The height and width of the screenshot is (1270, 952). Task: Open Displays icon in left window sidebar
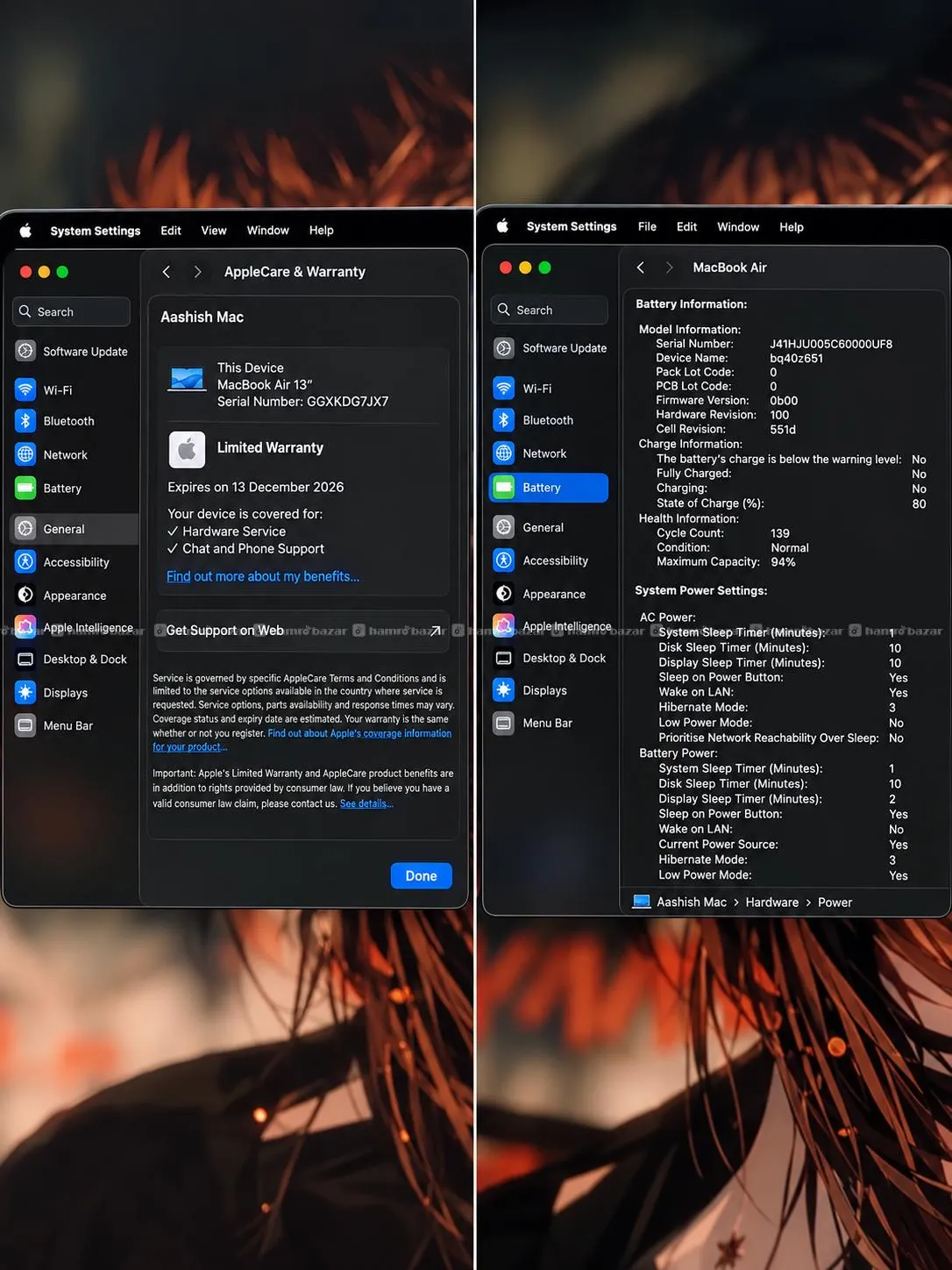point(25,692)
